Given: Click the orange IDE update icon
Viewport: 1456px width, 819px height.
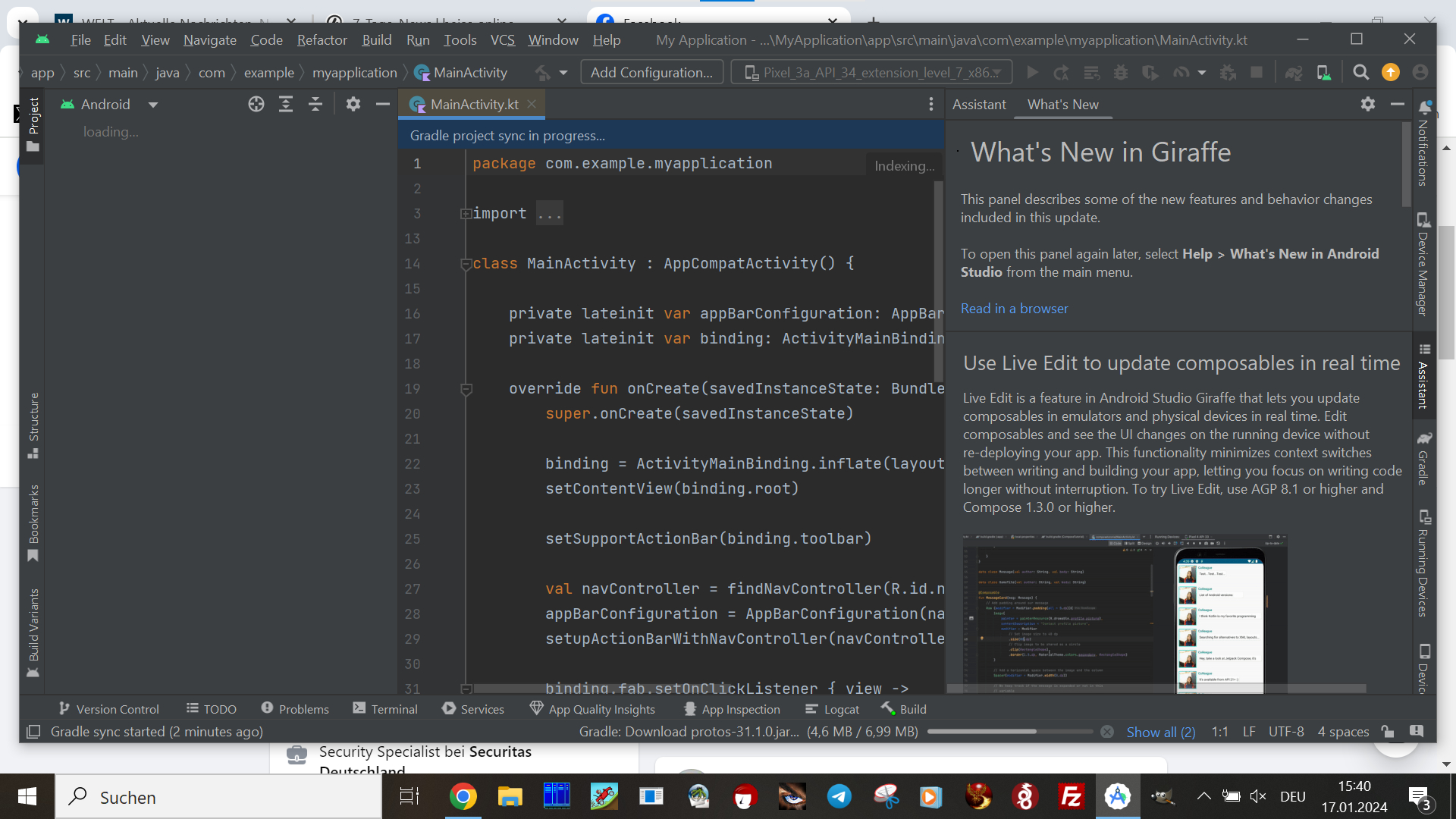Looking at the screenshot, I should [1390, 73].
